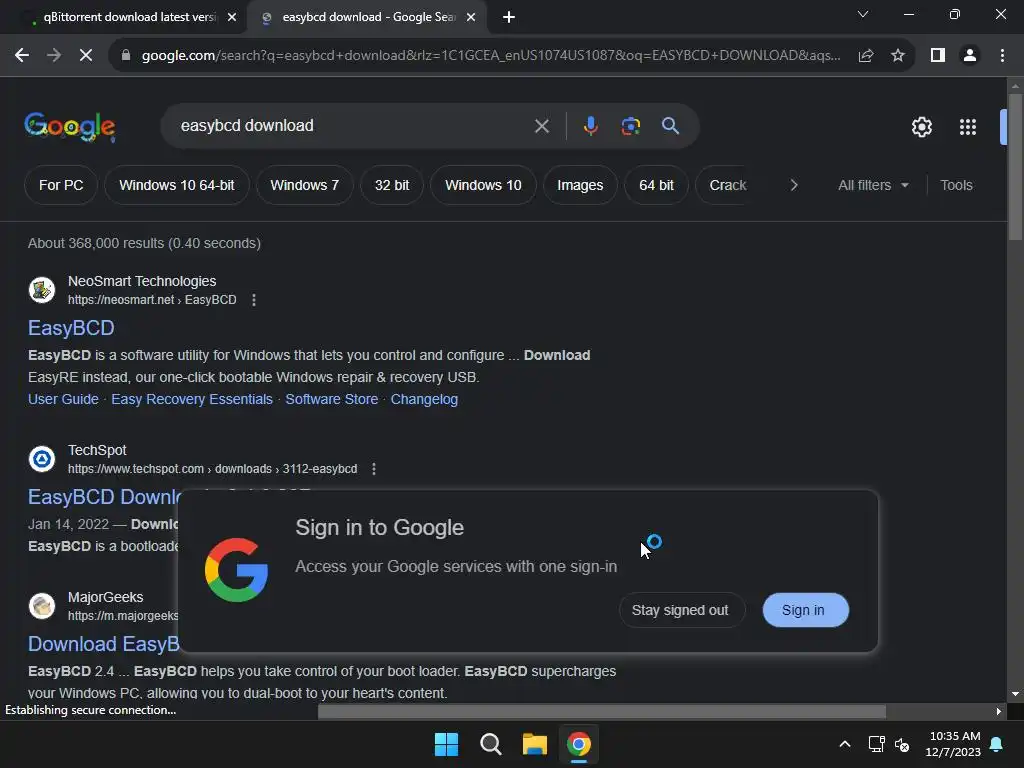
Task: Open Chrome three-dot menu
Action: (1002, 56)
